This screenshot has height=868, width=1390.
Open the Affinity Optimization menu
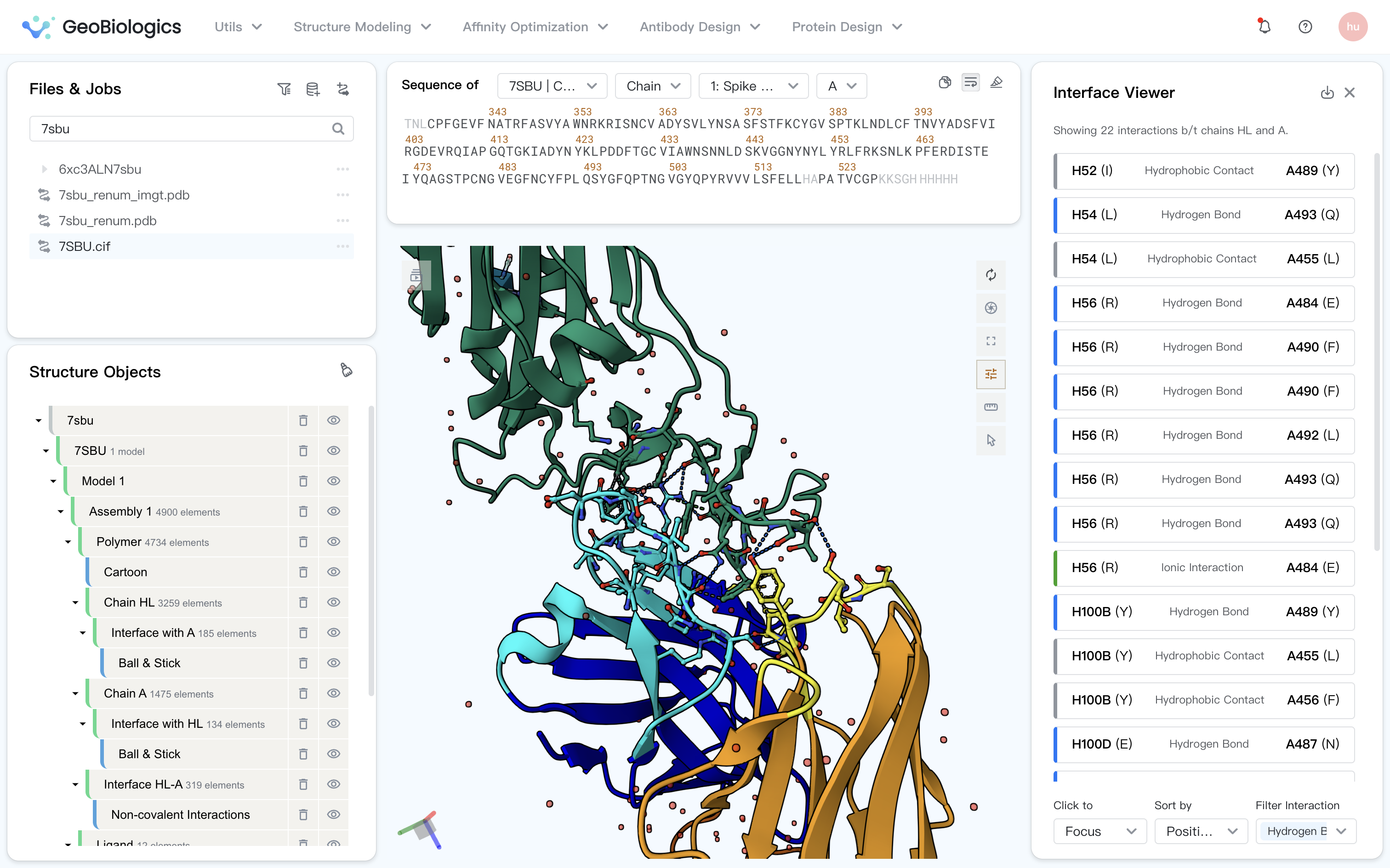(x=535, y=27)
